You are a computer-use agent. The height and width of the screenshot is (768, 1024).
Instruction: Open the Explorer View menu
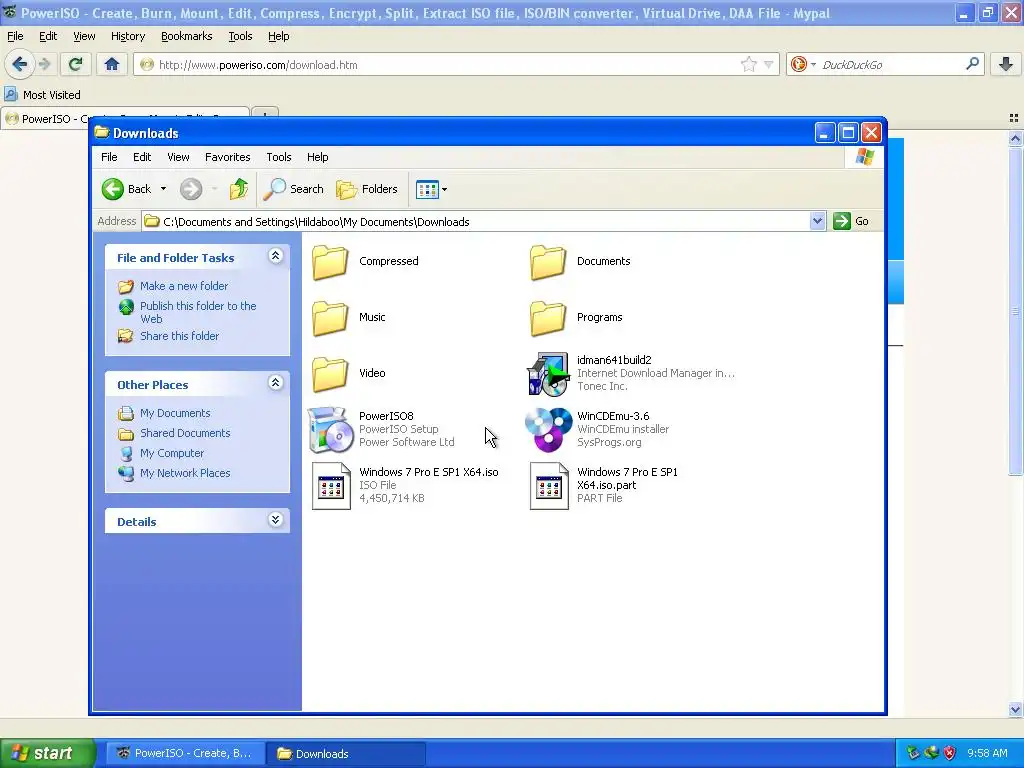(x=178, y=157)
